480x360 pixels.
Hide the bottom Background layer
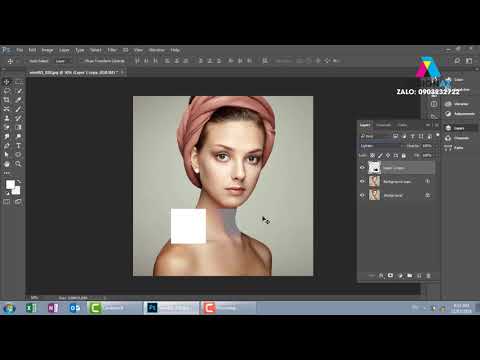click(362, 195)
